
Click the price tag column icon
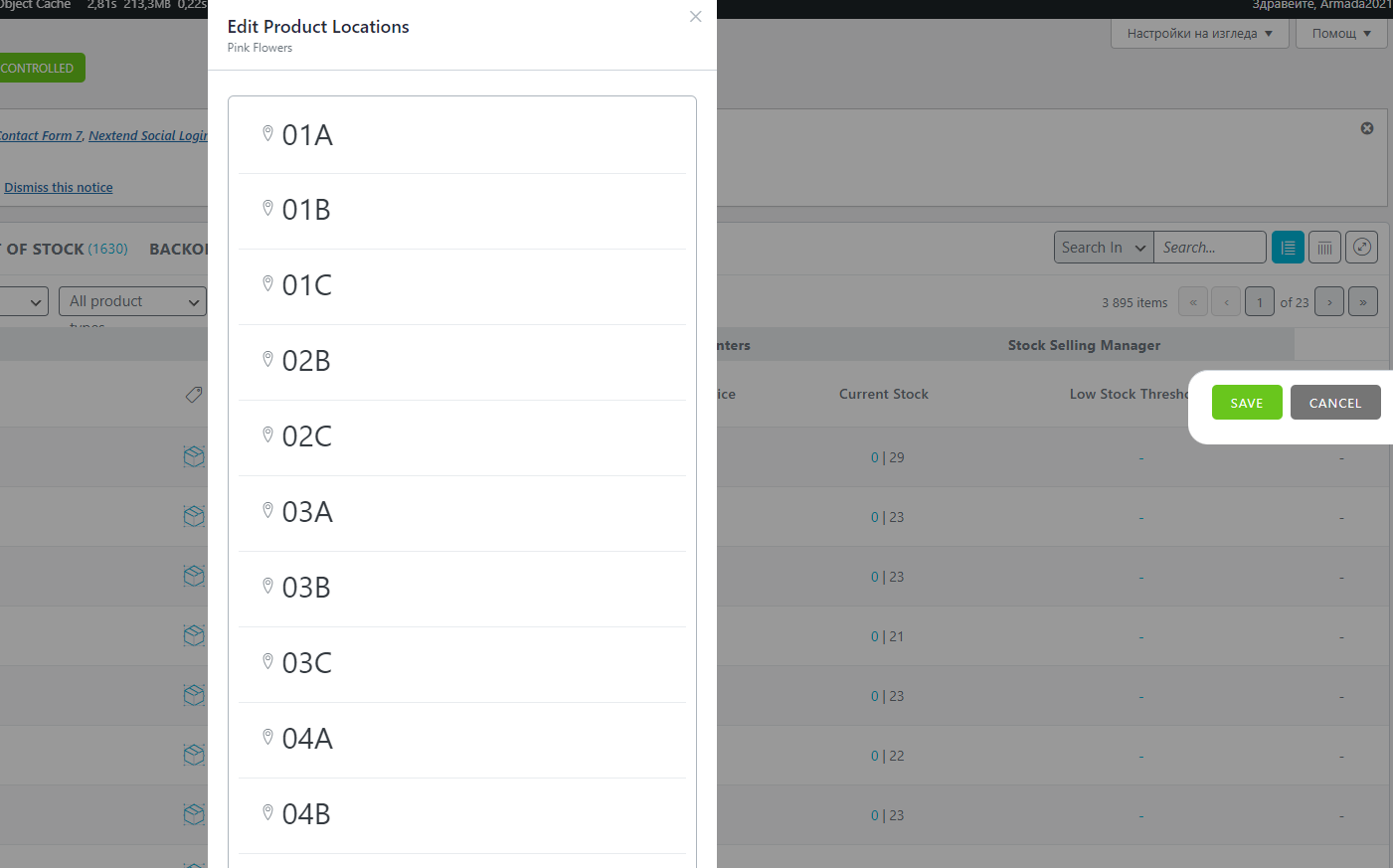click(x=194, y=395)
